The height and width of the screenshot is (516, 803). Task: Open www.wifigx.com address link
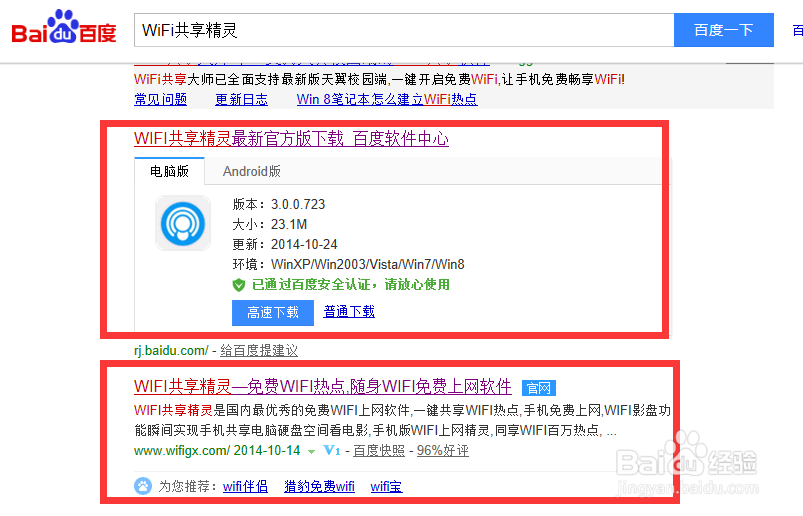[x=182, y=451]
